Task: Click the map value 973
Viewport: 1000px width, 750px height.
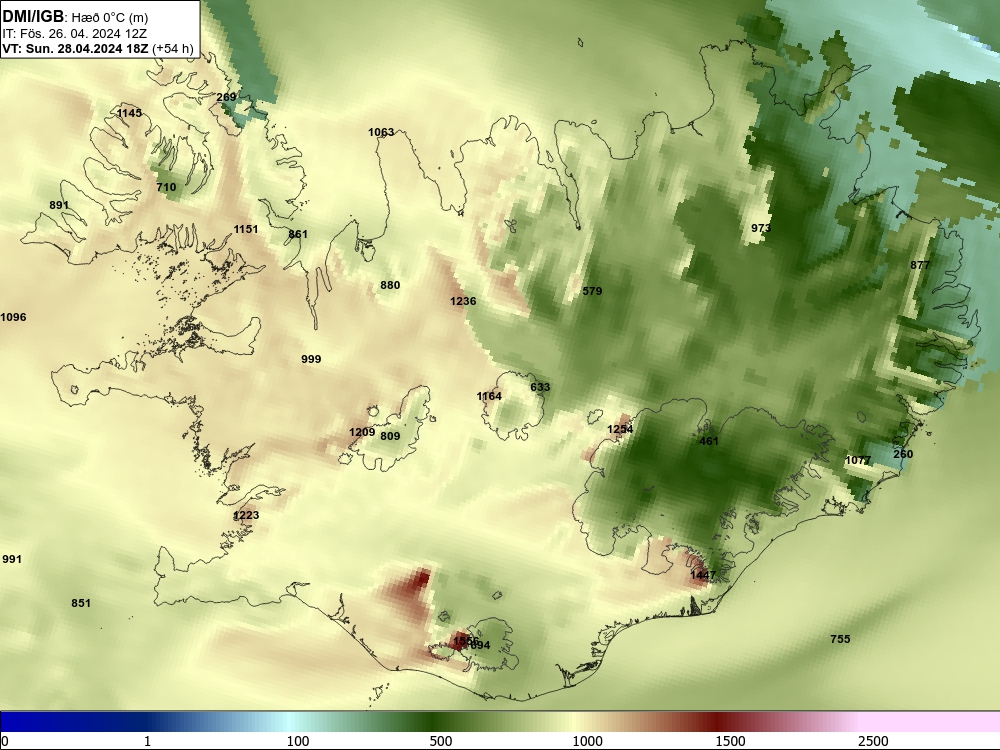Action: tap(761, 228)
